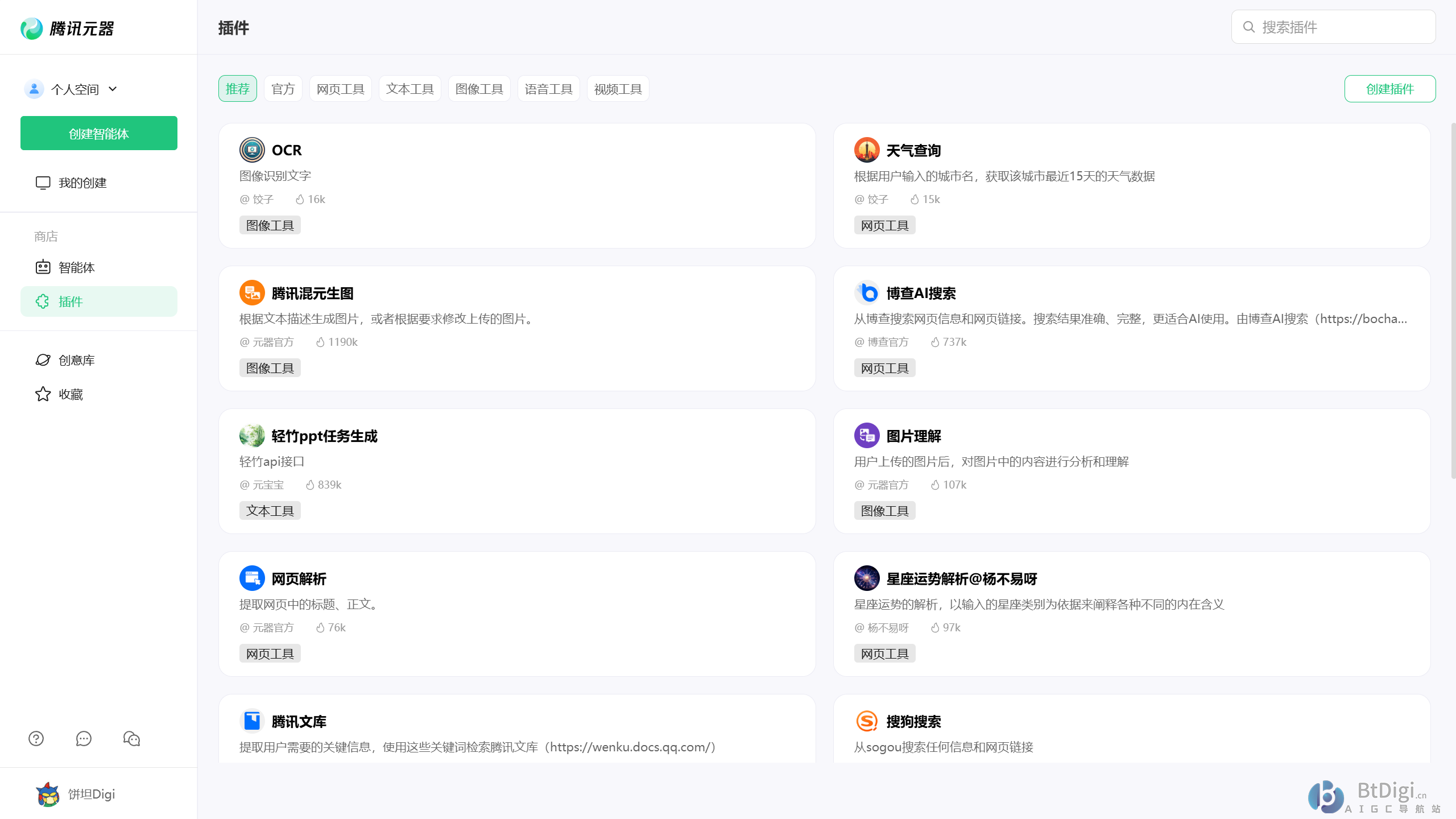Click author "@ 元宝宝"
1456x819 pixels.
[x=262, y=485]
